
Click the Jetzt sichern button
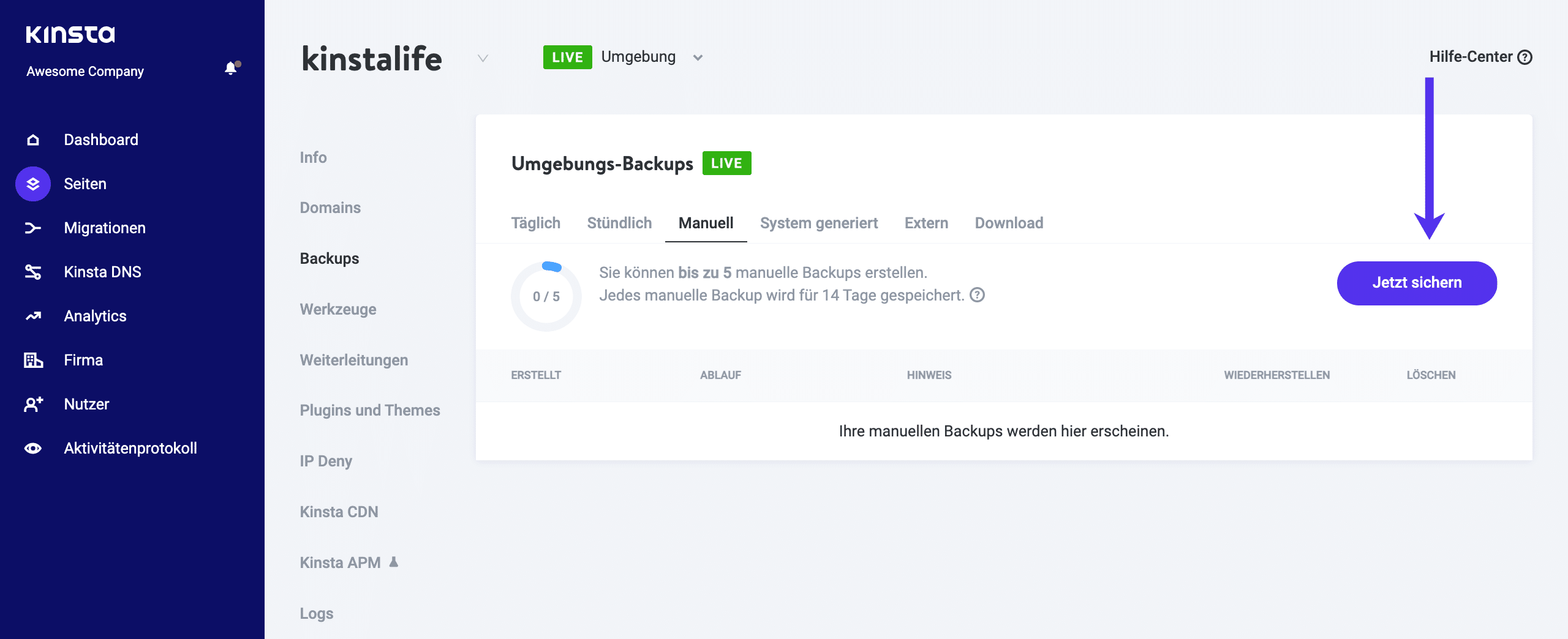click(x=1417, y=283)
